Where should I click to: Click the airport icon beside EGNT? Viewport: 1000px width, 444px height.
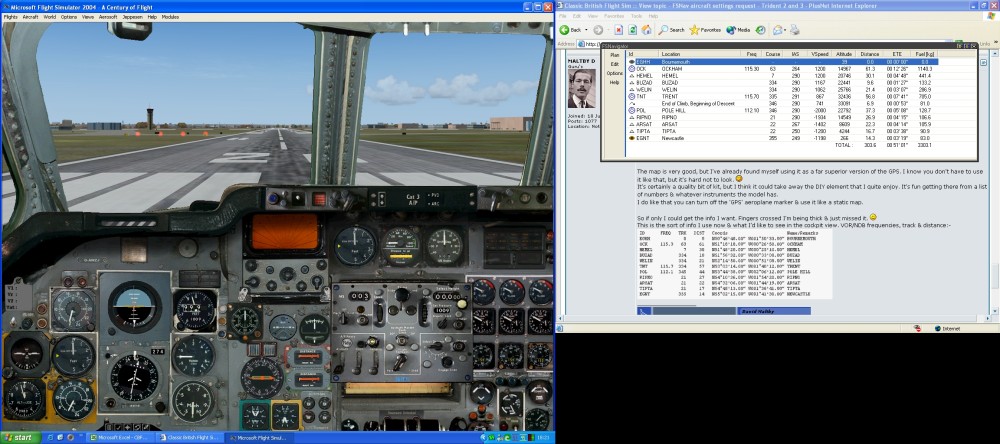pyautogui.click(x=631, y=138)
